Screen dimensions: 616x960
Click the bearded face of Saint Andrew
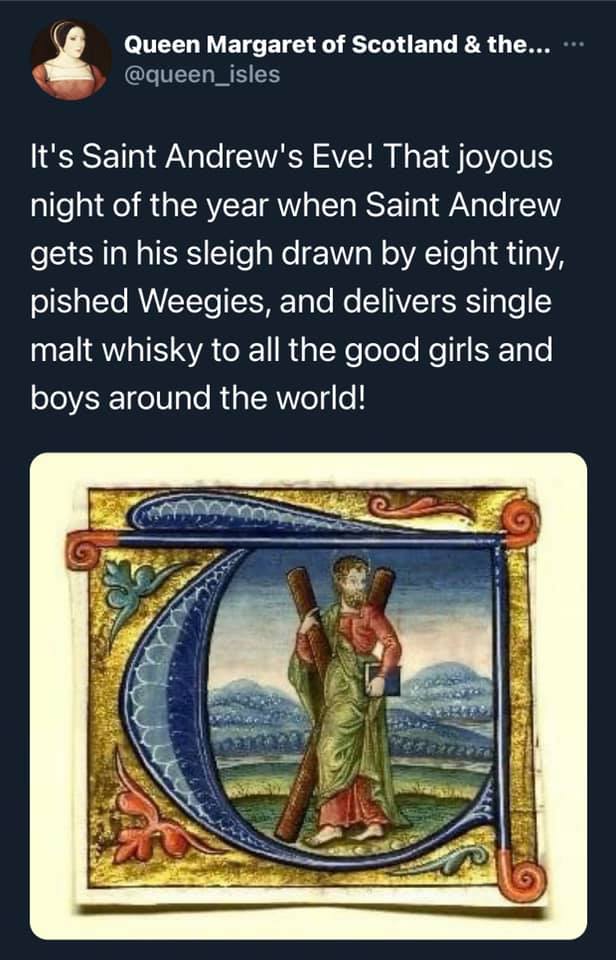pos(349,580)
